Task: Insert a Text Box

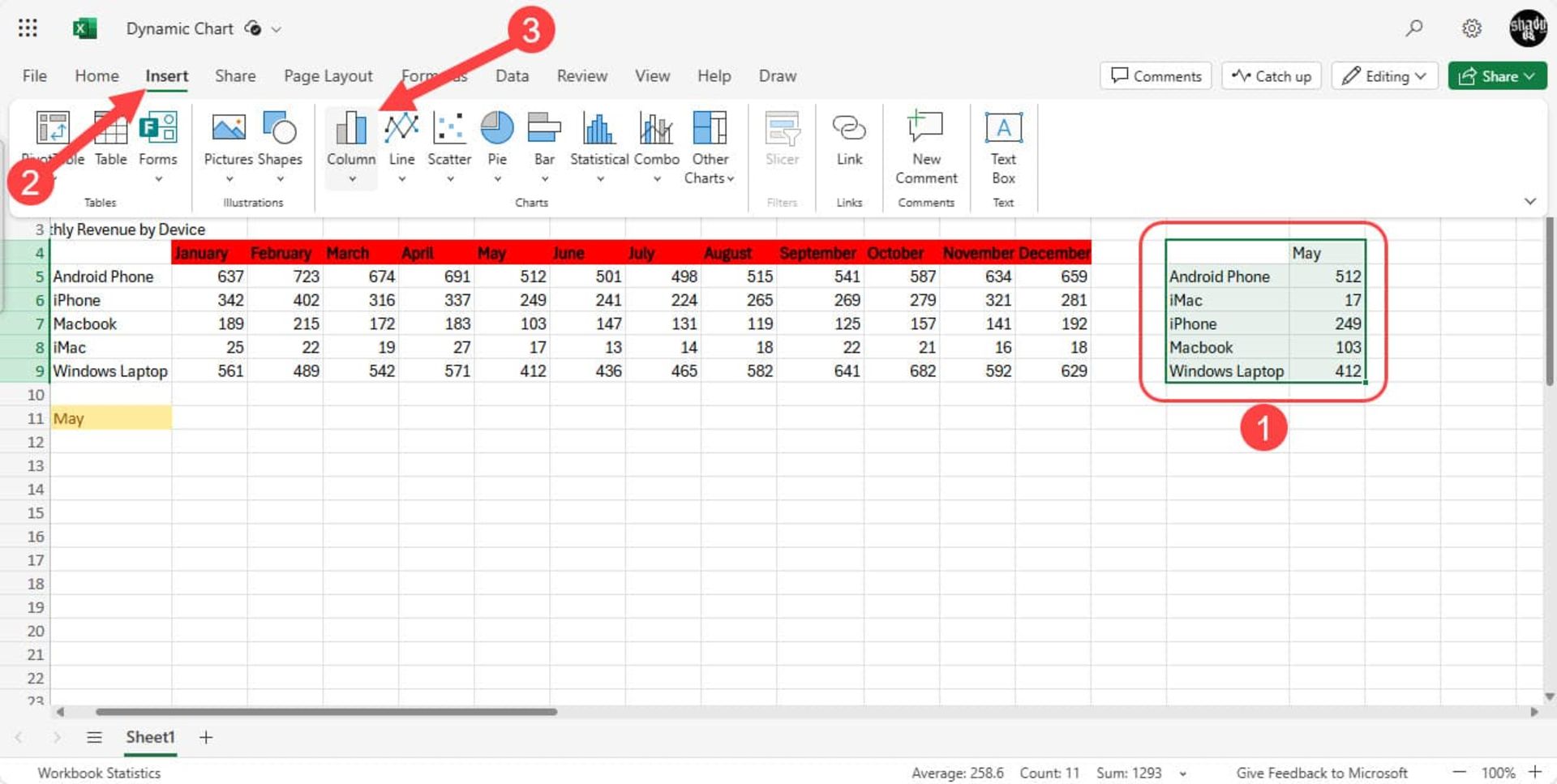Action: [1003, 148]
